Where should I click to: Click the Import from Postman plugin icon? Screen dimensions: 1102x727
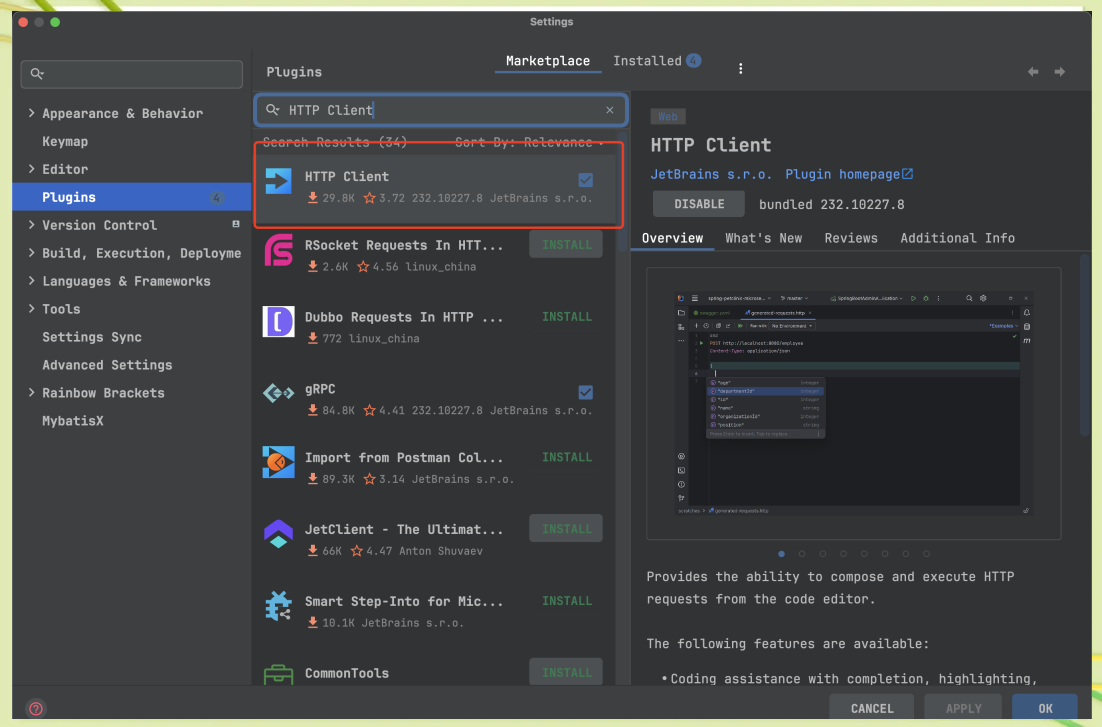[278, 462]
